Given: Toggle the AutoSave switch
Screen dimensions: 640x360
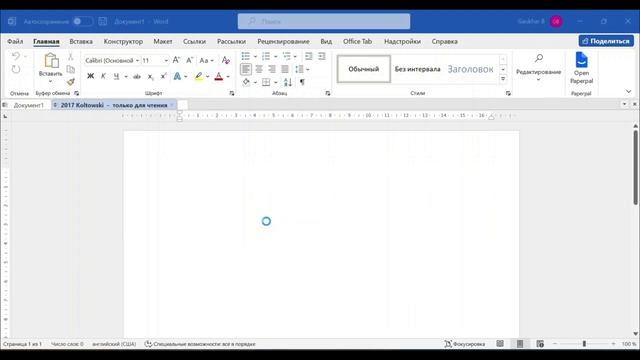Looking at the screenshot, I should [82, 21].
